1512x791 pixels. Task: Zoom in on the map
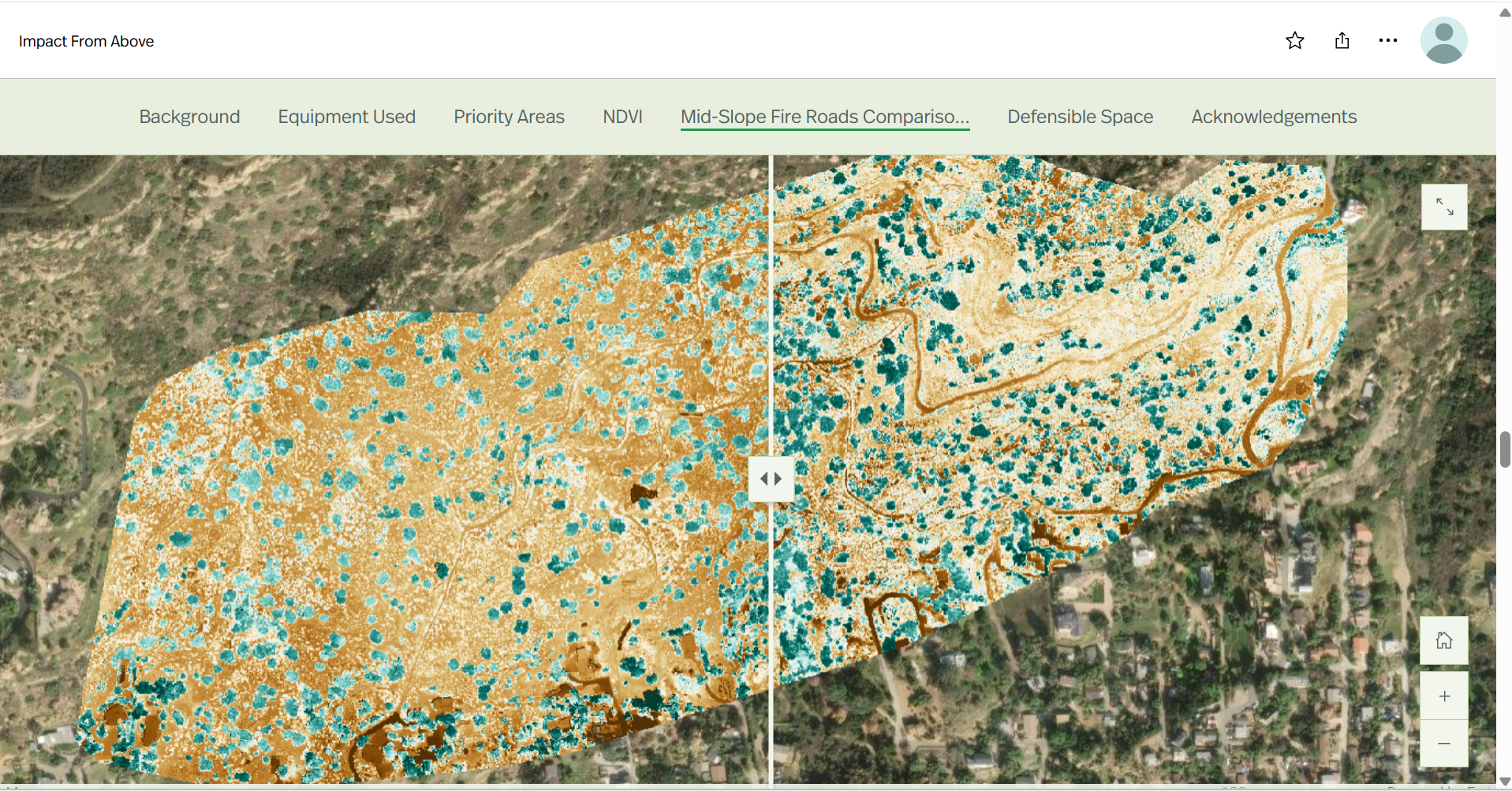pyautogui.click(x=1443, y=696)
